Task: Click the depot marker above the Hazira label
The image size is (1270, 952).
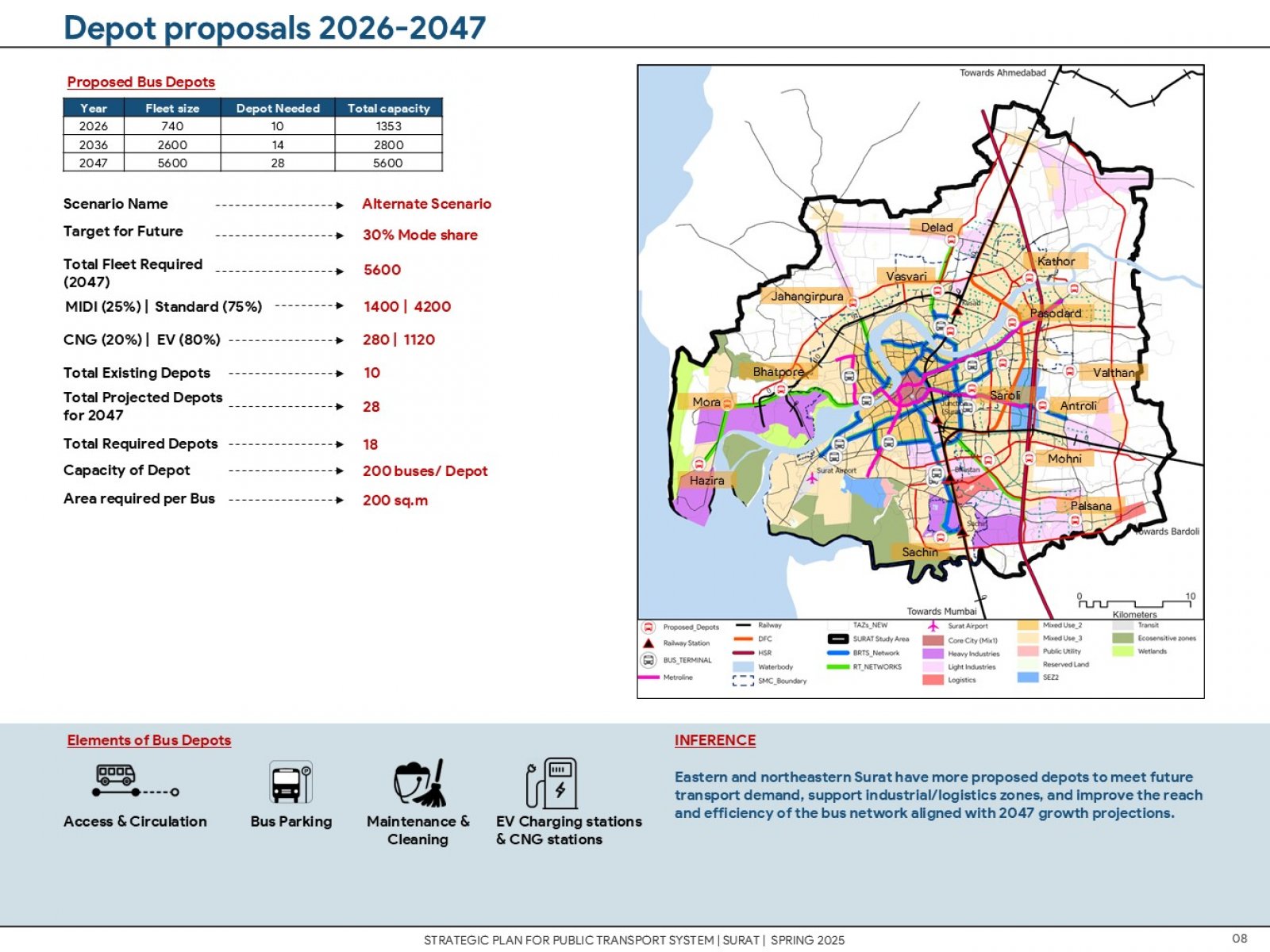Action: [x=698, y=464]
